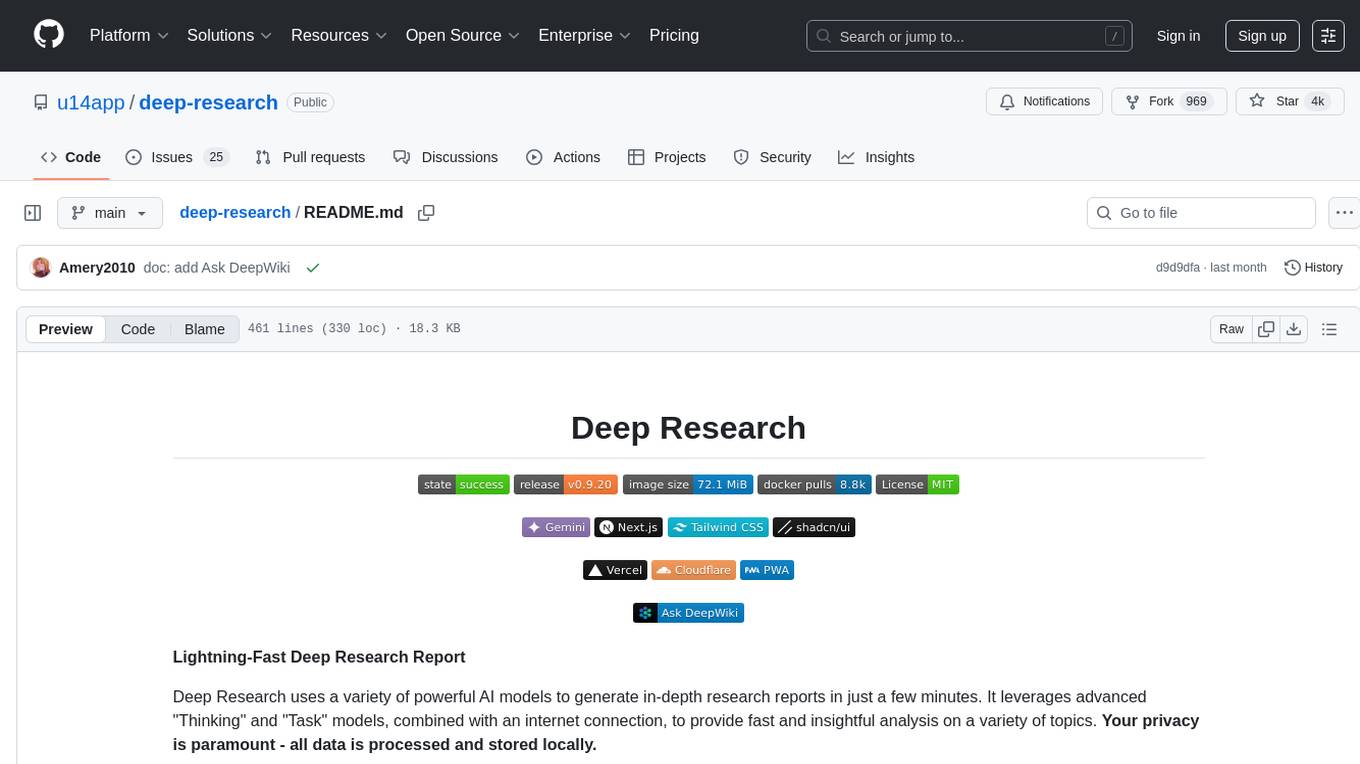Open the README outline icon
The image size is (1360, 764).
[x=1329, y=329]
